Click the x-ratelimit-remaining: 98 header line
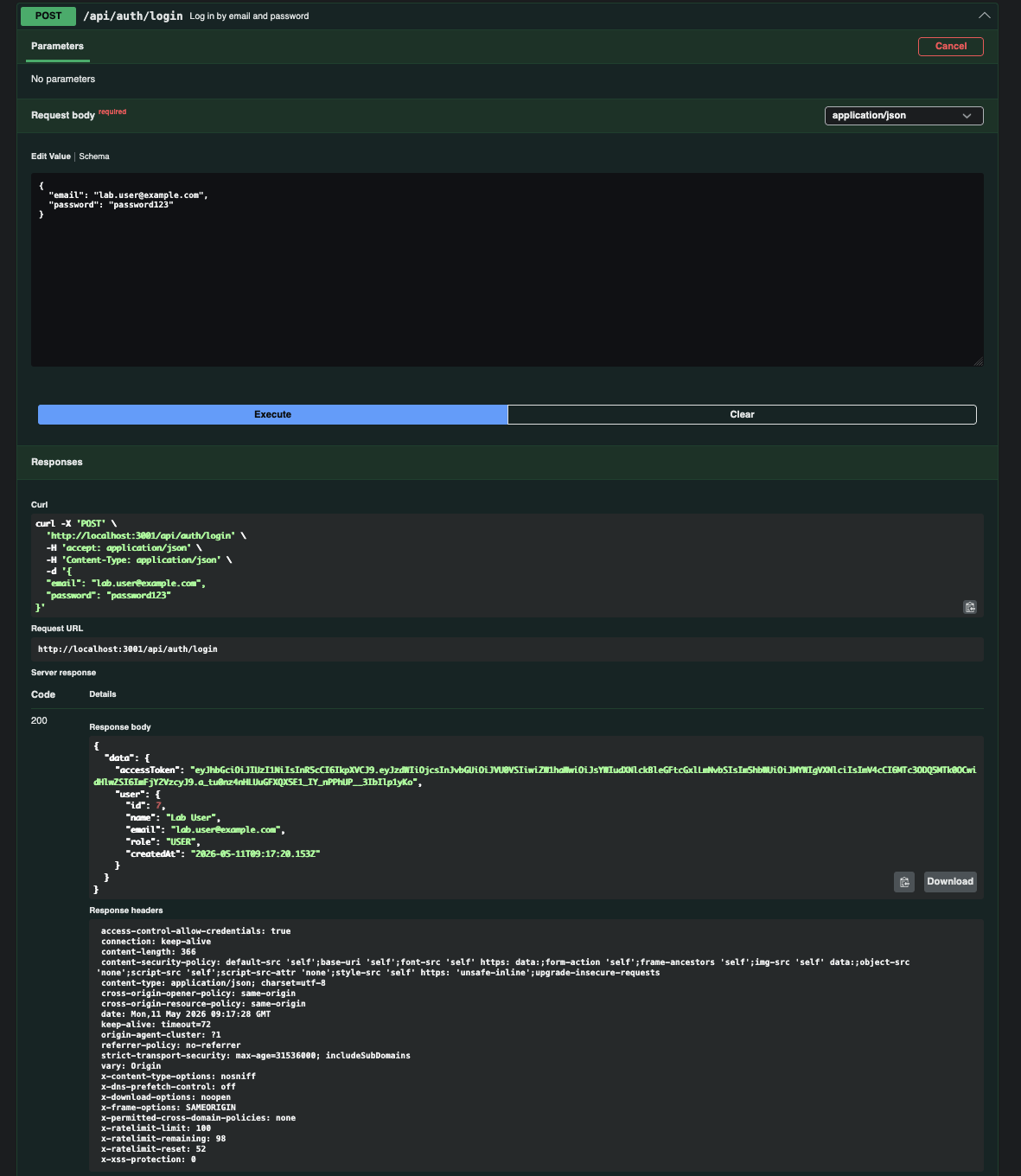Viewport: 1021px width, 1176px height. point(163,1139)
